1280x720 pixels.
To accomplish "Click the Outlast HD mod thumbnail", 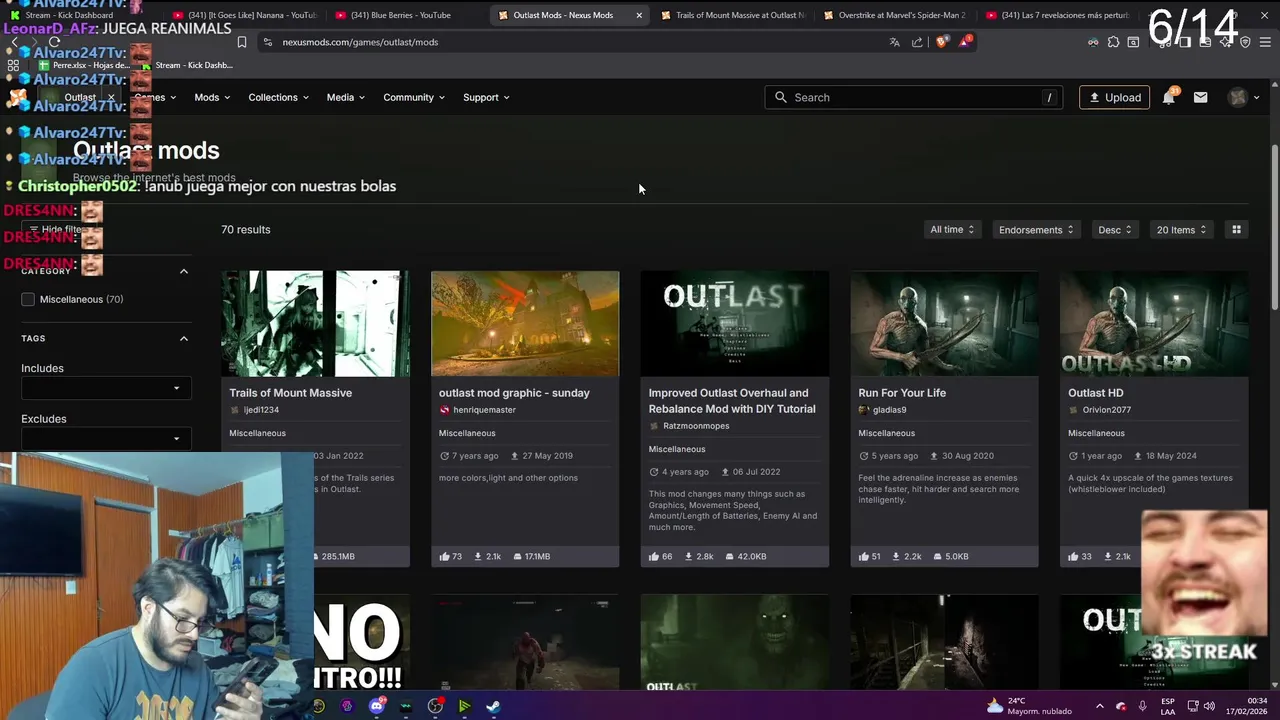I will coord(1154,323).
